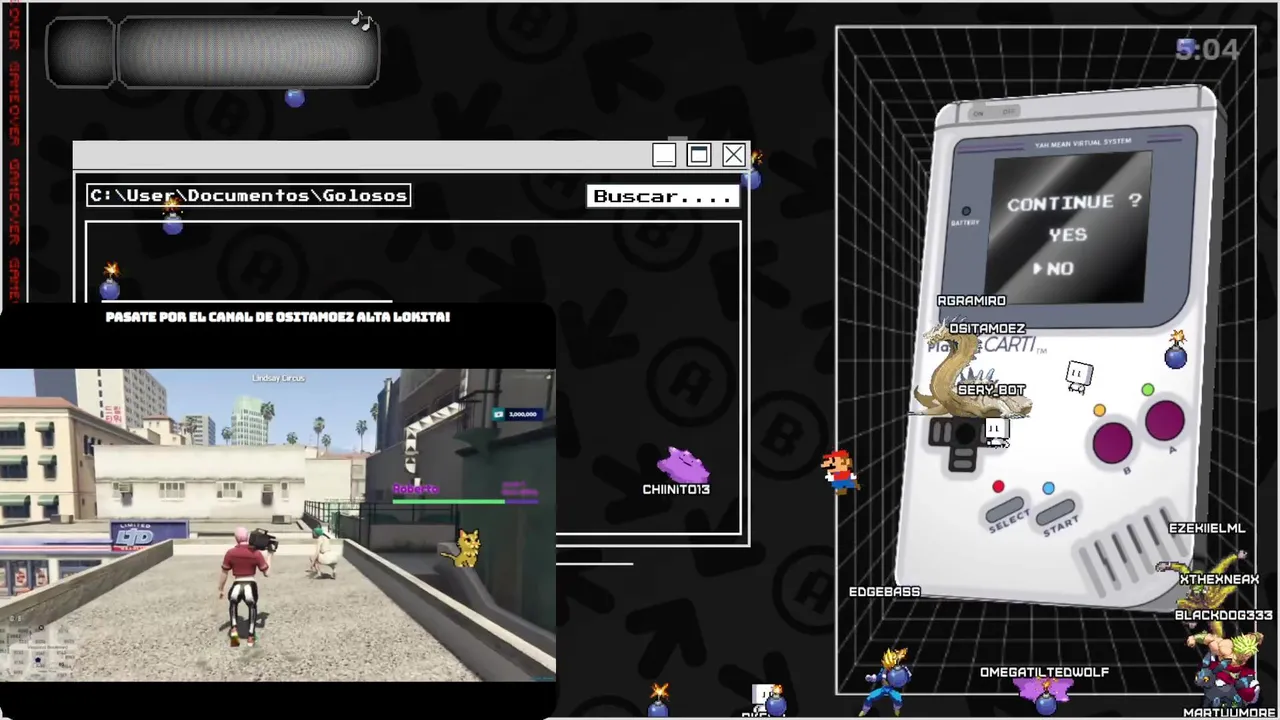Click the Game Boy B button
Image resolution: width=1280 pixels, height=720 pixels.
1112,441
